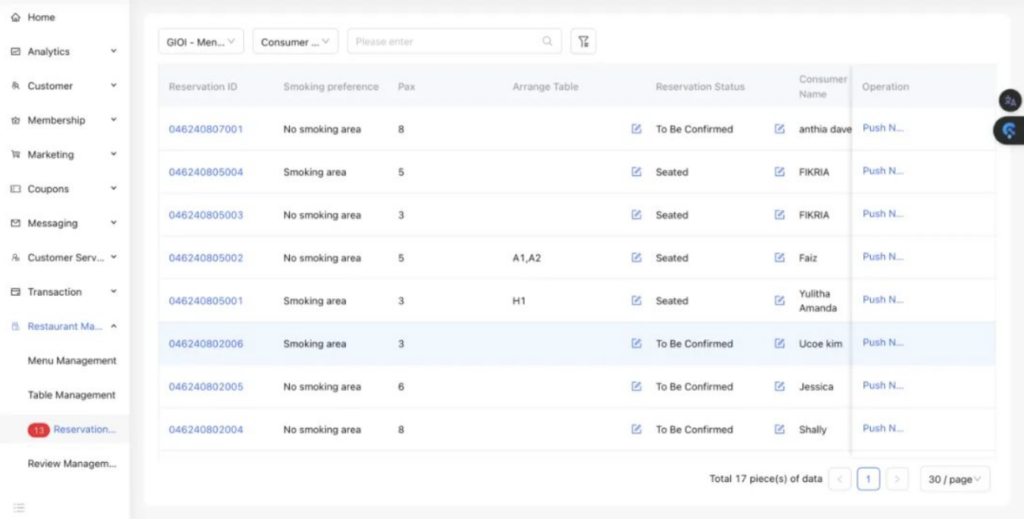Image resolution: width=1024 pixels, height=519 pixels.
Task: Click the sidebar collapse icon at bottom left
Action: [18, 507]
